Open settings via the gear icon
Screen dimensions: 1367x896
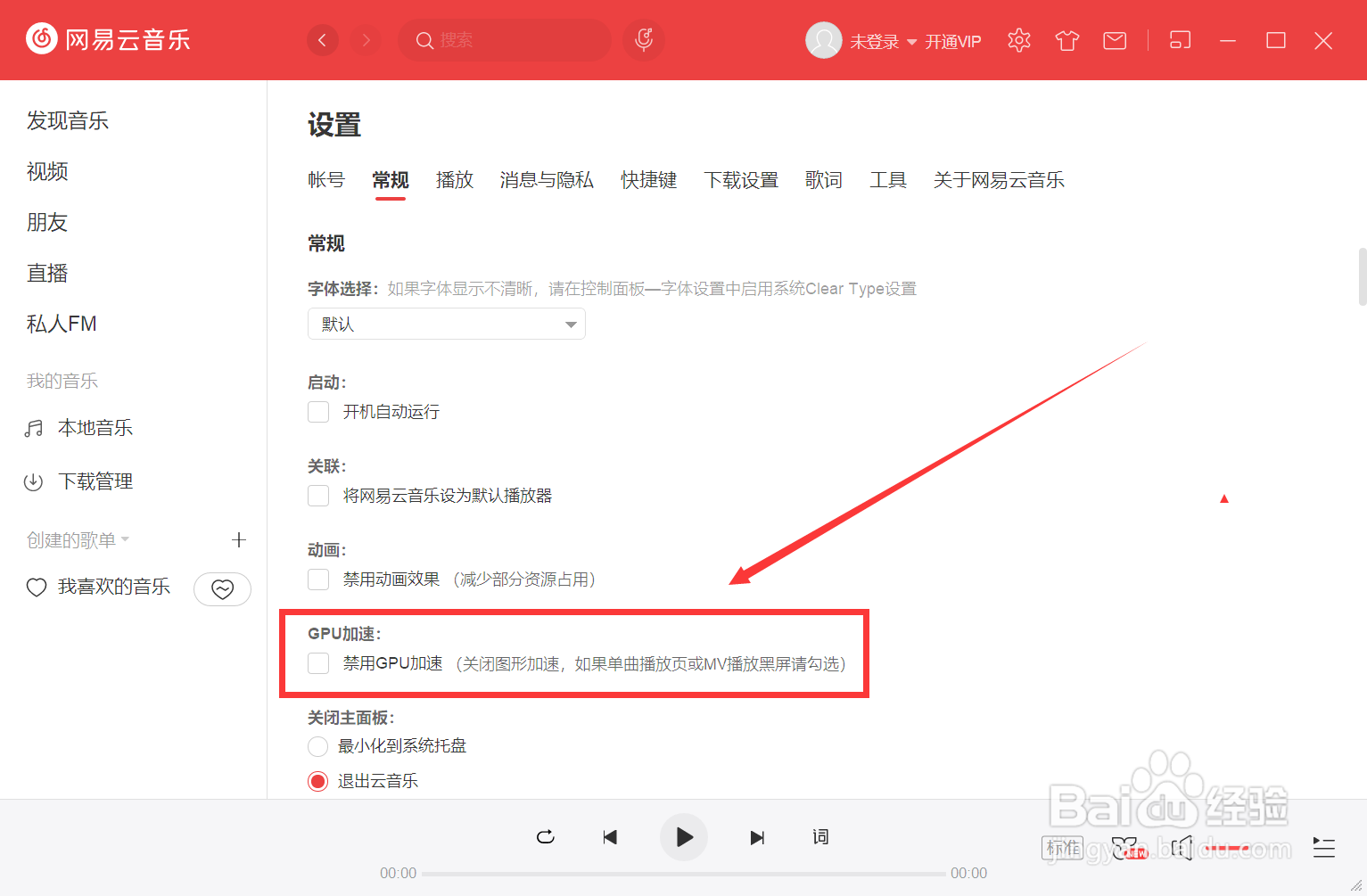pyautogui.click(x=1019, y=40)
